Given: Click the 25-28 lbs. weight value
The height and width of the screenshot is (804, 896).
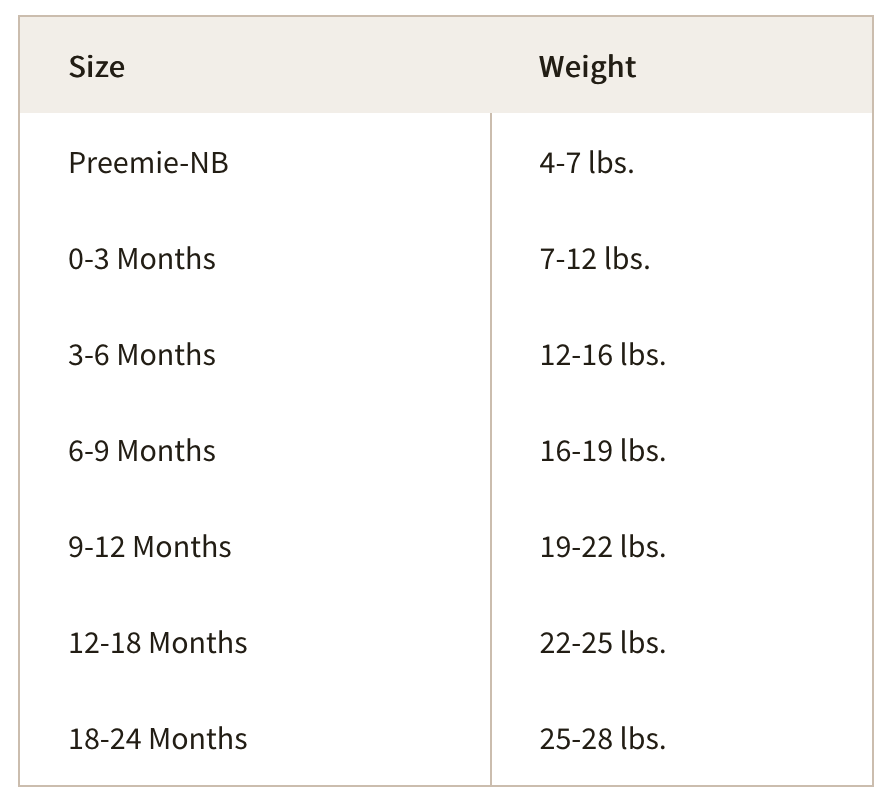Looking at the screenshot, I should tap(603, 739).
